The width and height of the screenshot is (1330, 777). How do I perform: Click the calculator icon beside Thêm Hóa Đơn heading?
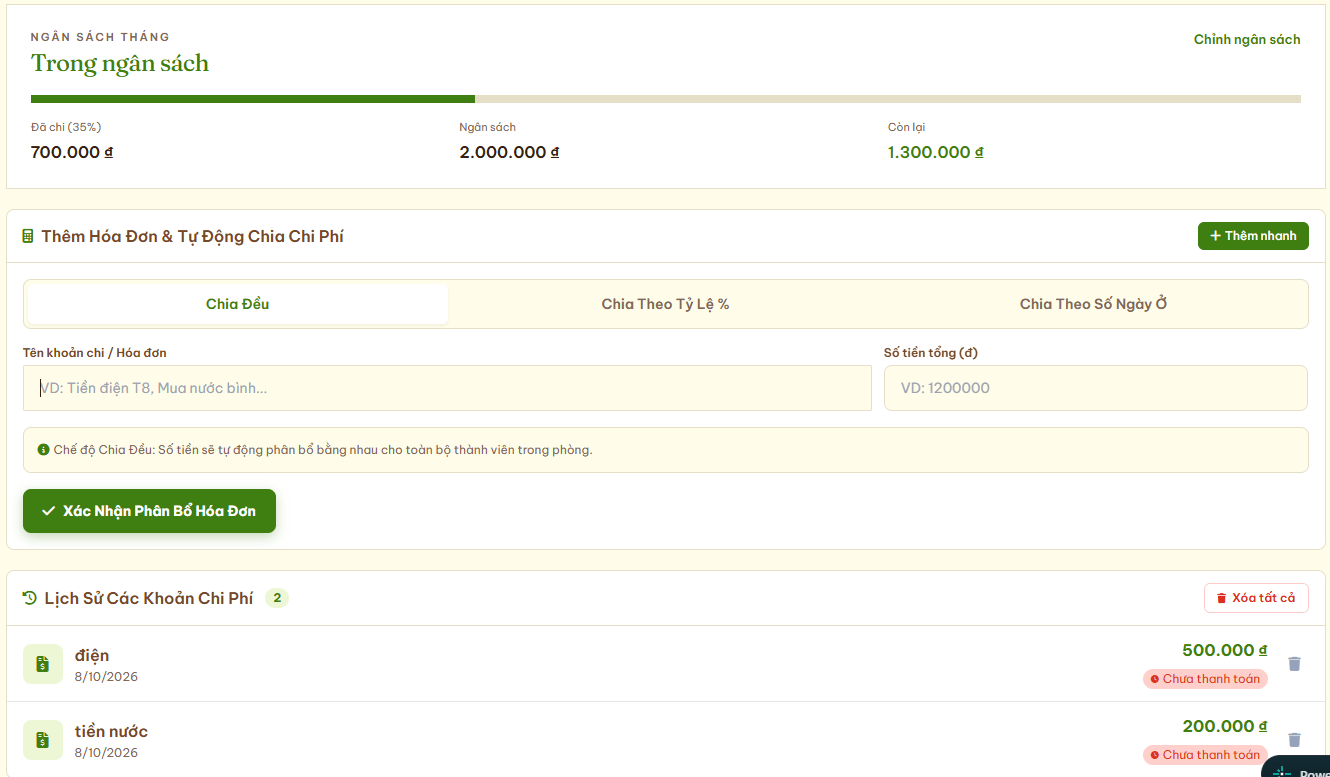point(28,237)
